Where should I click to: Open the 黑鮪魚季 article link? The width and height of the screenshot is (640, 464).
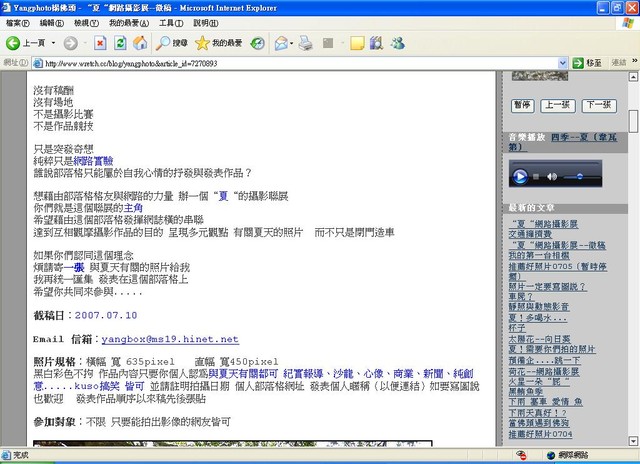[x=526, y=392]
